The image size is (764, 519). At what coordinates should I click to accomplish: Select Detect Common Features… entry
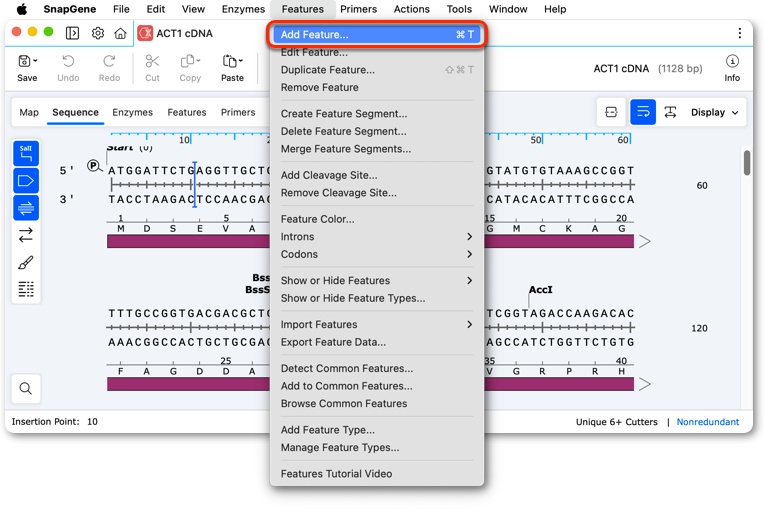click(377, 368)
